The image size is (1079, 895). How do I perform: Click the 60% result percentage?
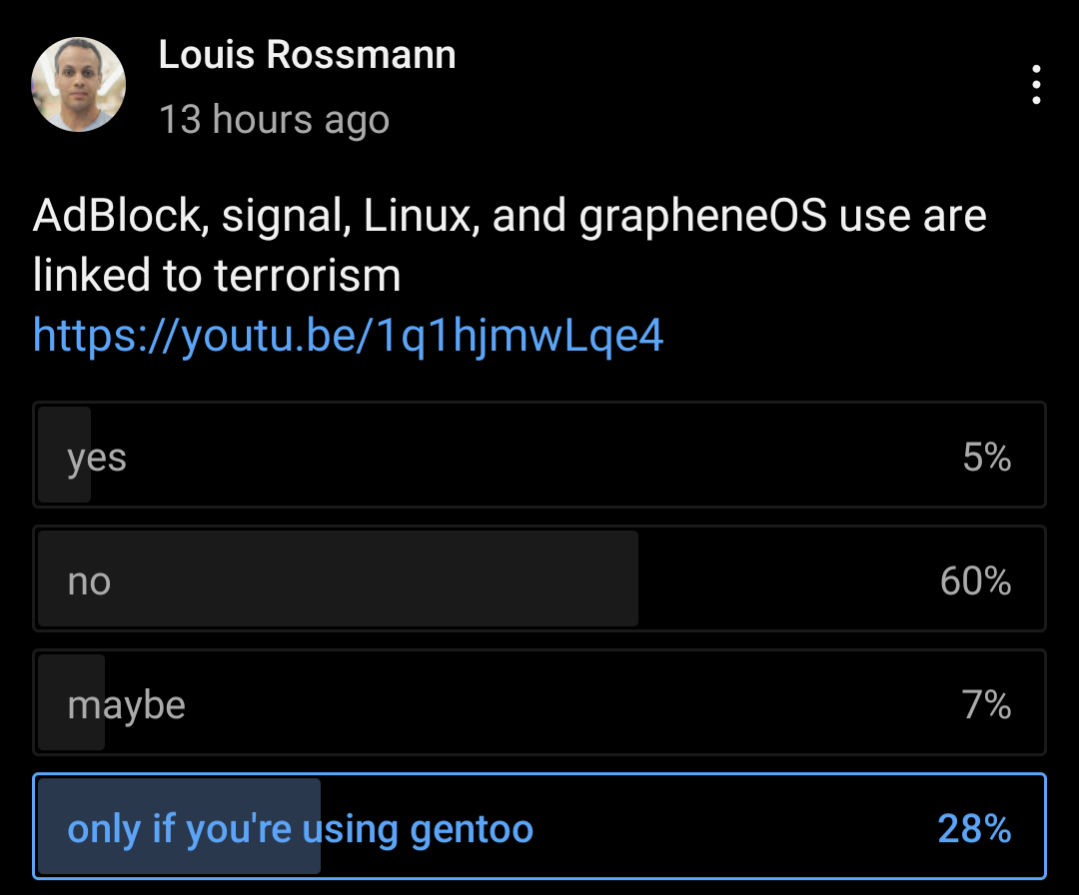pos(976,581)
